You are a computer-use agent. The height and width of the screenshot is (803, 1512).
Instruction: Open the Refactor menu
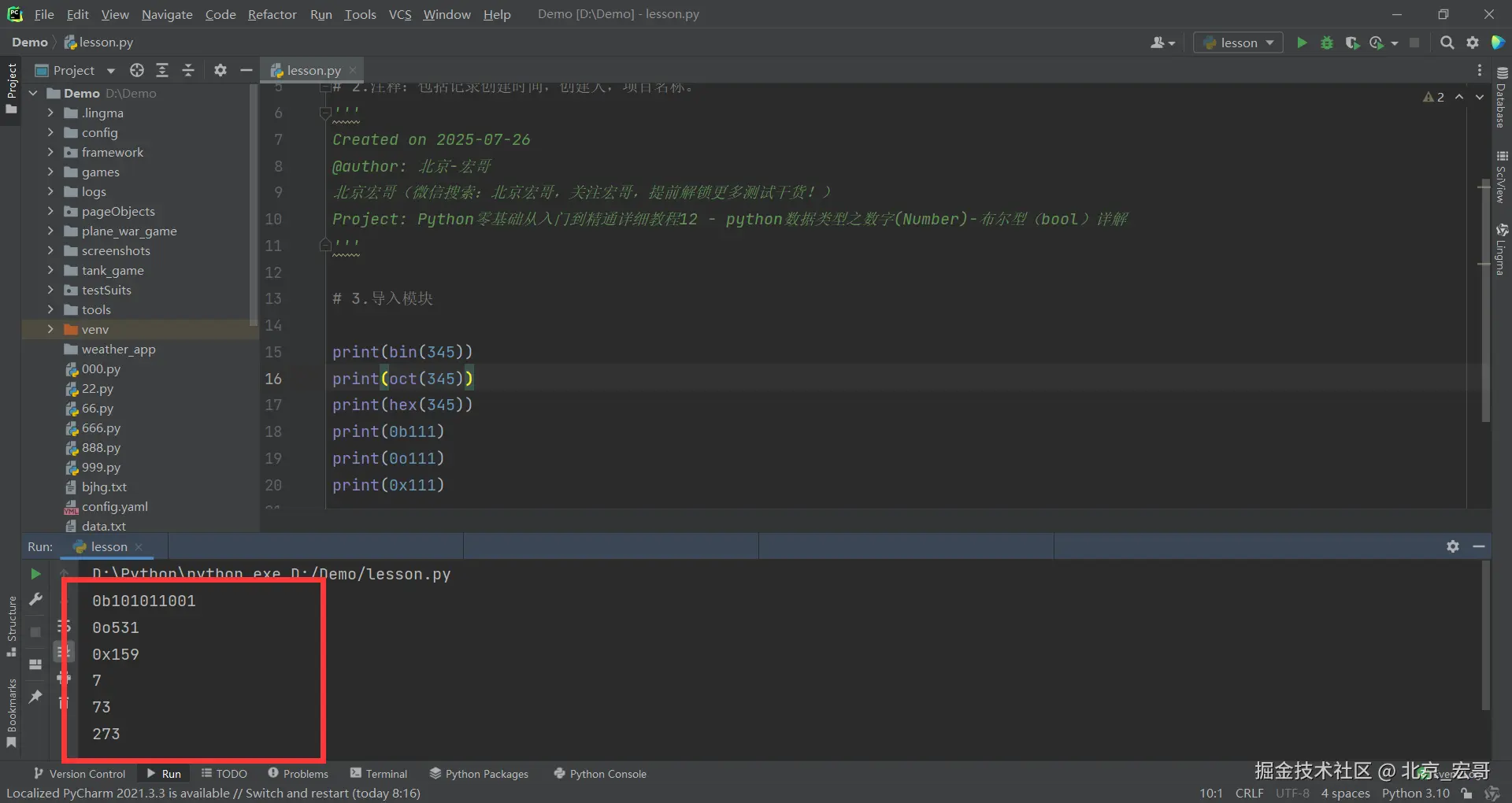pyautogui.click(x=272, y=14)
